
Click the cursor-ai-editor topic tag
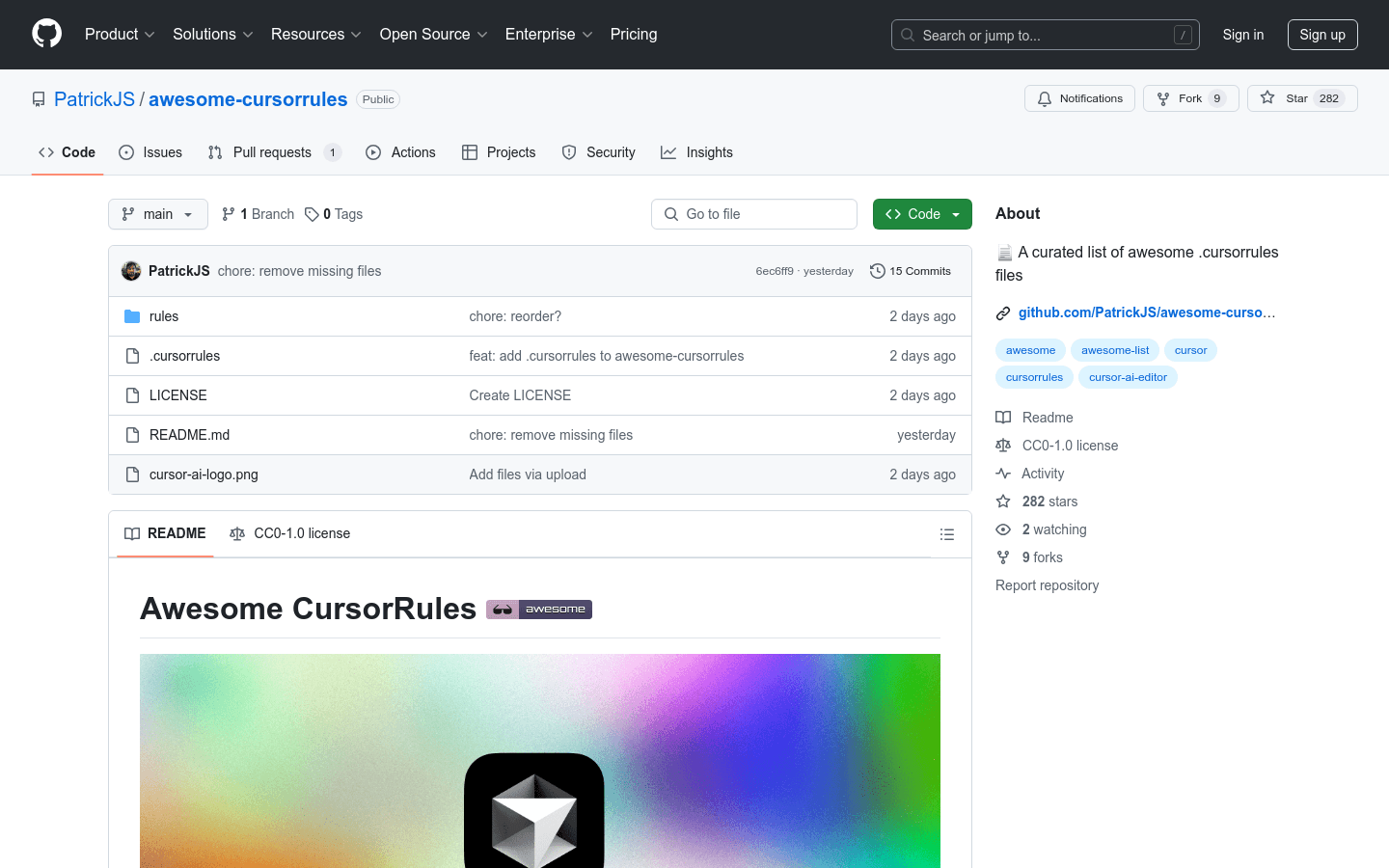1128,377
